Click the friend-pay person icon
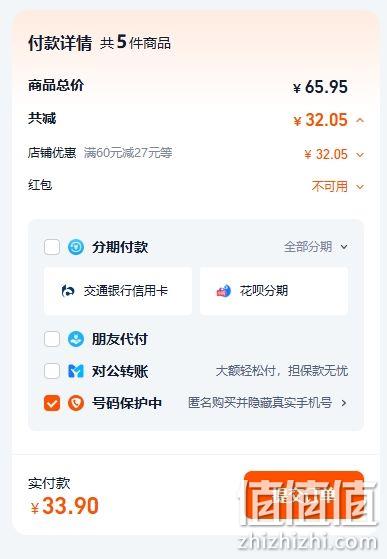Screen dimensions: 387x559 click(x=76, y=339)
